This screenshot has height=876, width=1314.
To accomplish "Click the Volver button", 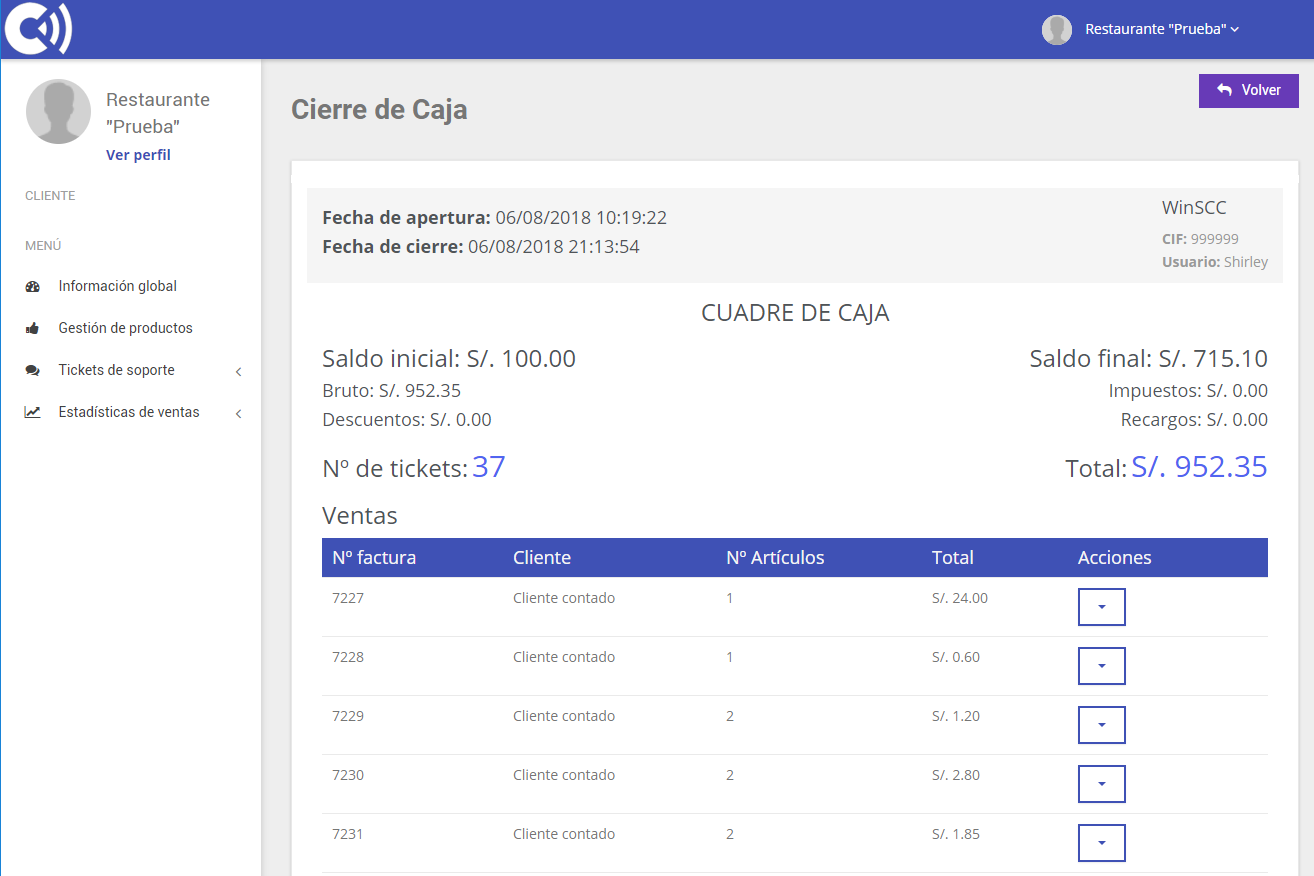I will point(1248,90).
